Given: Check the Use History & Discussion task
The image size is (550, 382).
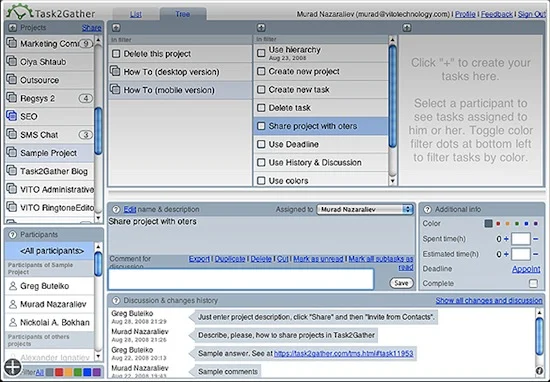Looking at the screenshot, I should 261,162.
